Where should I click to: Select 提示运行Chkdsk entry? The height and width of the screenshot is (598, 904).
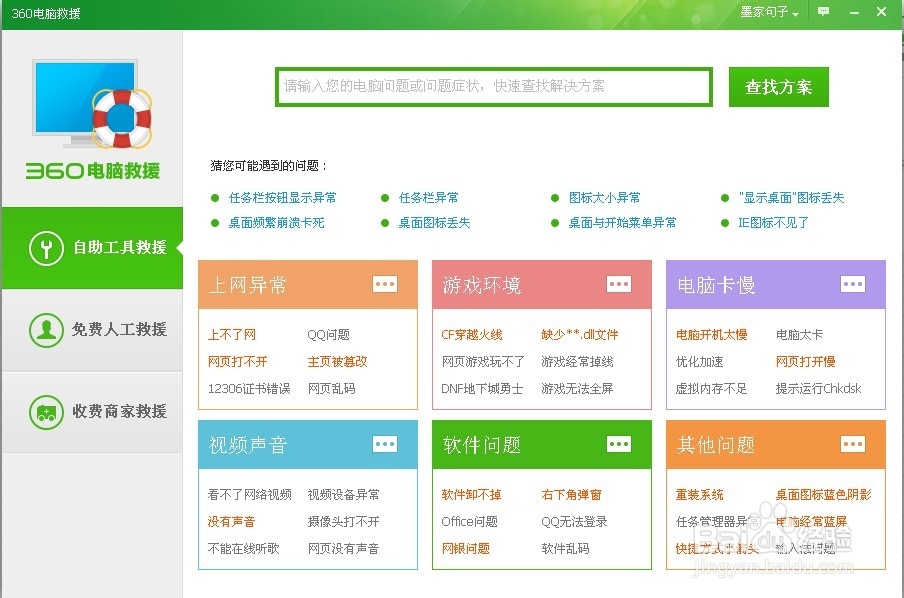click(x=818, y=389)
